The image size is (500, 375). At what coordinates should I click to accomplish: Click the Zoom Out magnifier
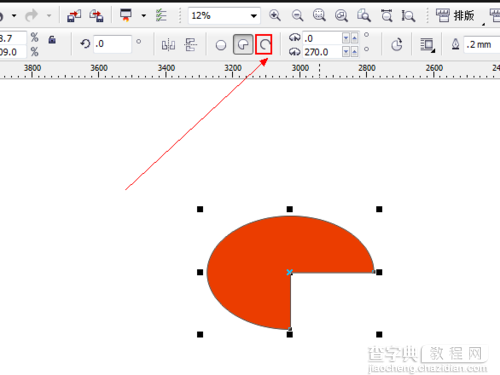point(297,15)
